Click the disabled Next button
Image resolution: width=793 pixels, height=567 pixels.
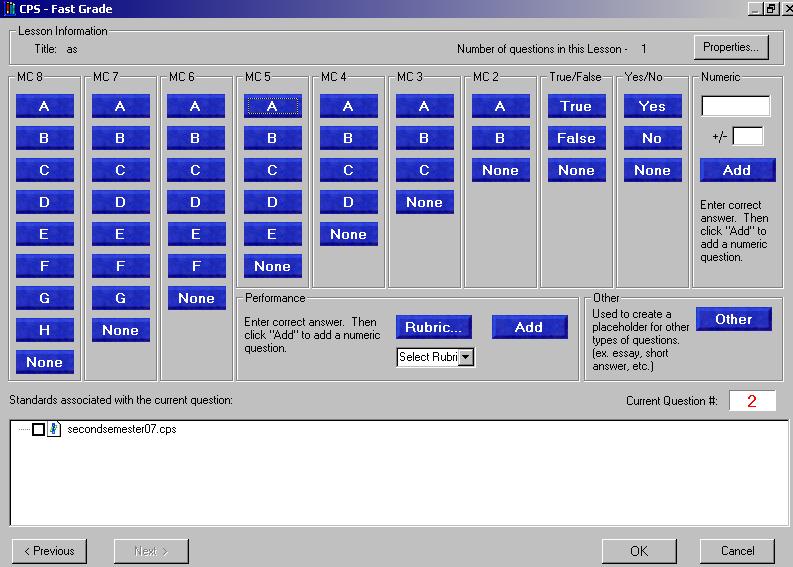151,551
